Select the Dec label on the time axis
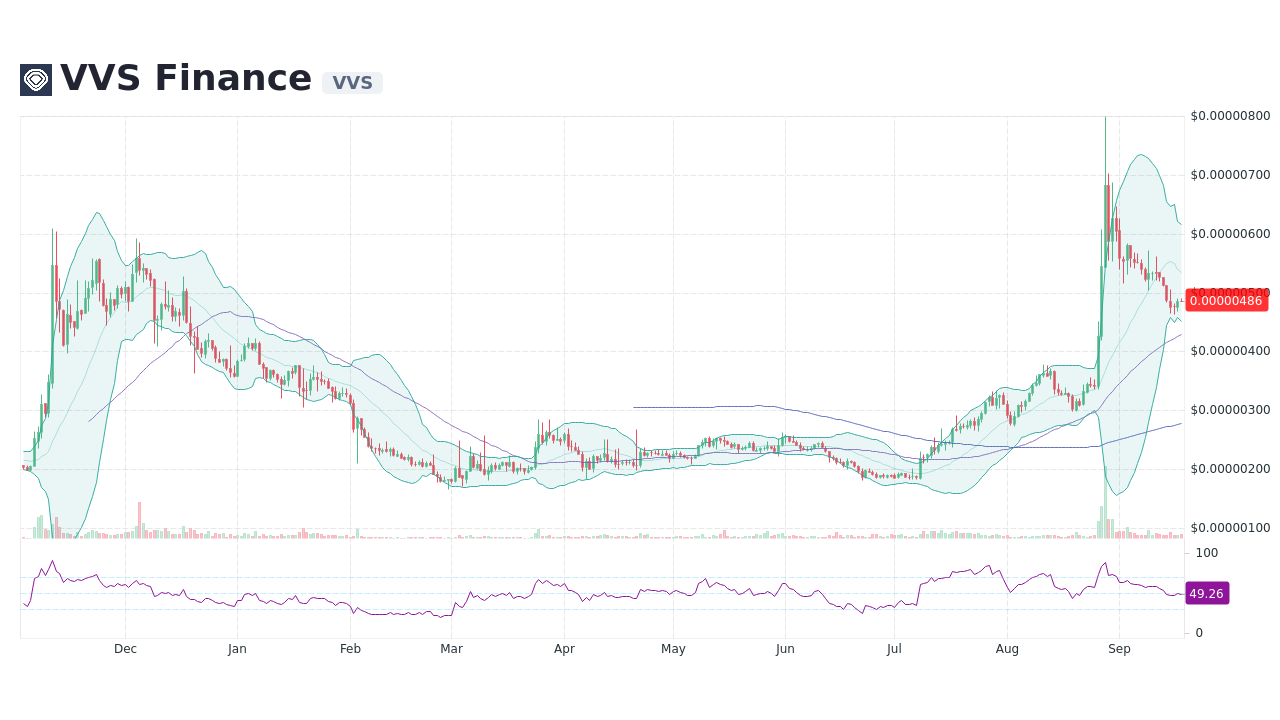The width and height of the screenshot is (1280, 720). pyautogui.click(x=125, y=649)
